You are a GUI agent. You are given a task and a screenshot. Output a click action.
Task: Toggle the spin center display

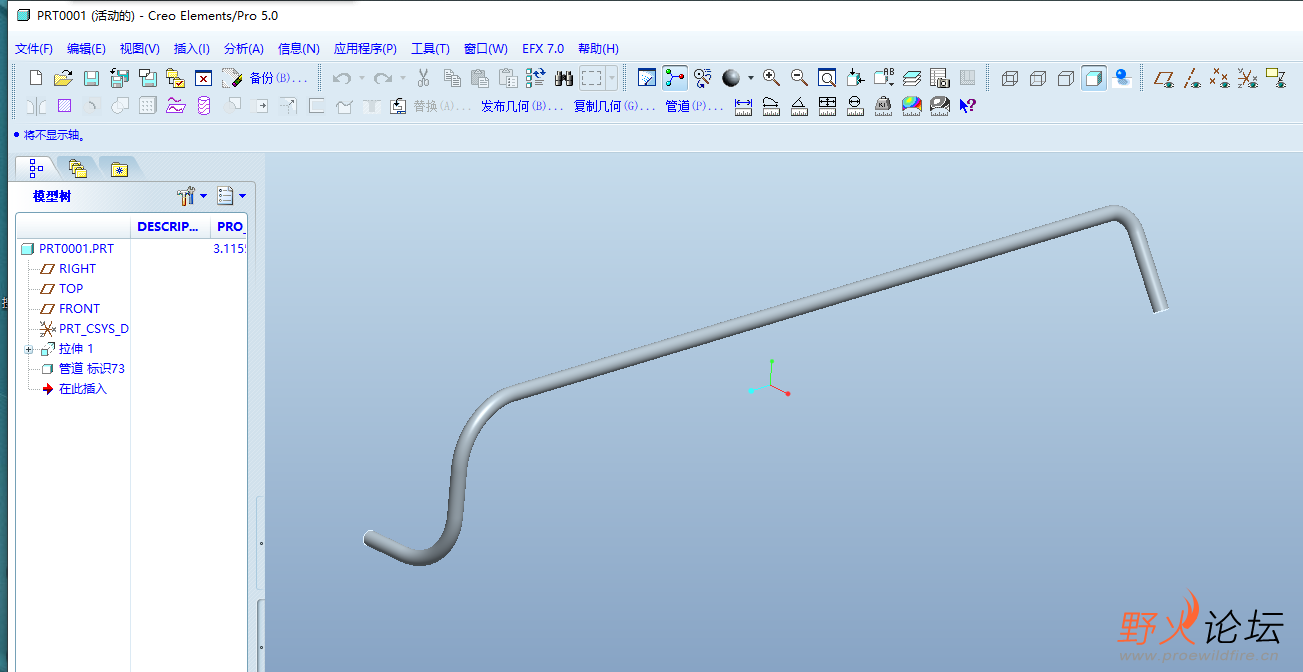point(675,78)
